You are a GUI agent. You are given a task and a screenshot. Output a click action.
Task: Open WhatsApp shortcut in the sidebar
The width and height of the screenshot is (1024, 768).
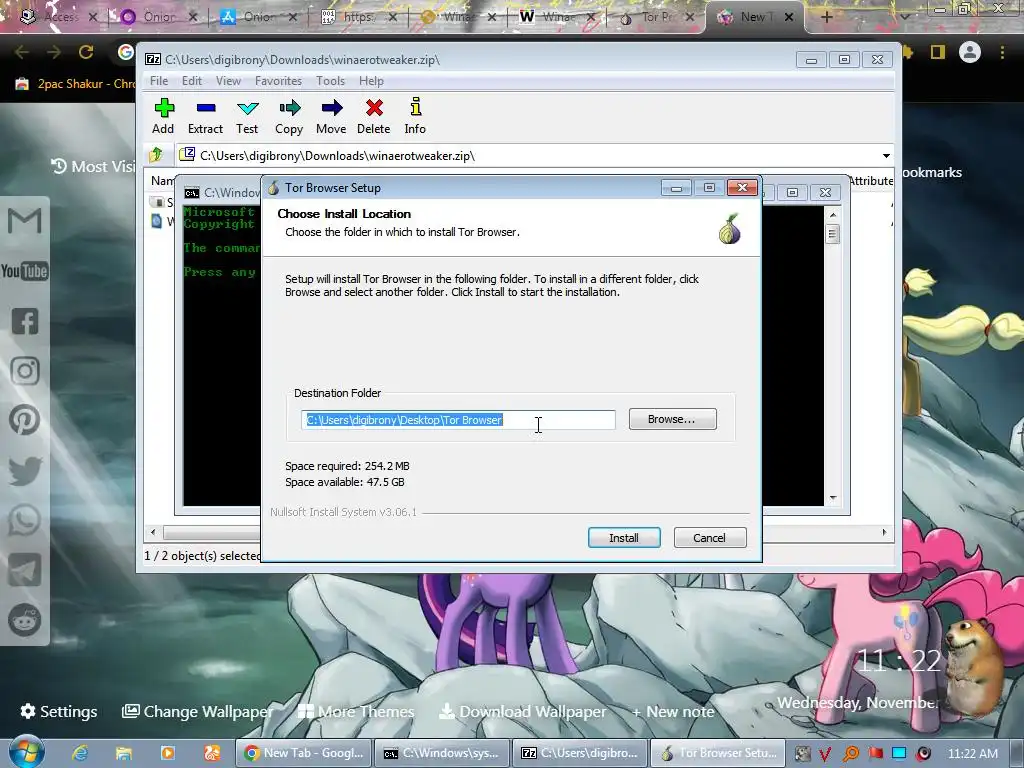[x=25, y=520]
